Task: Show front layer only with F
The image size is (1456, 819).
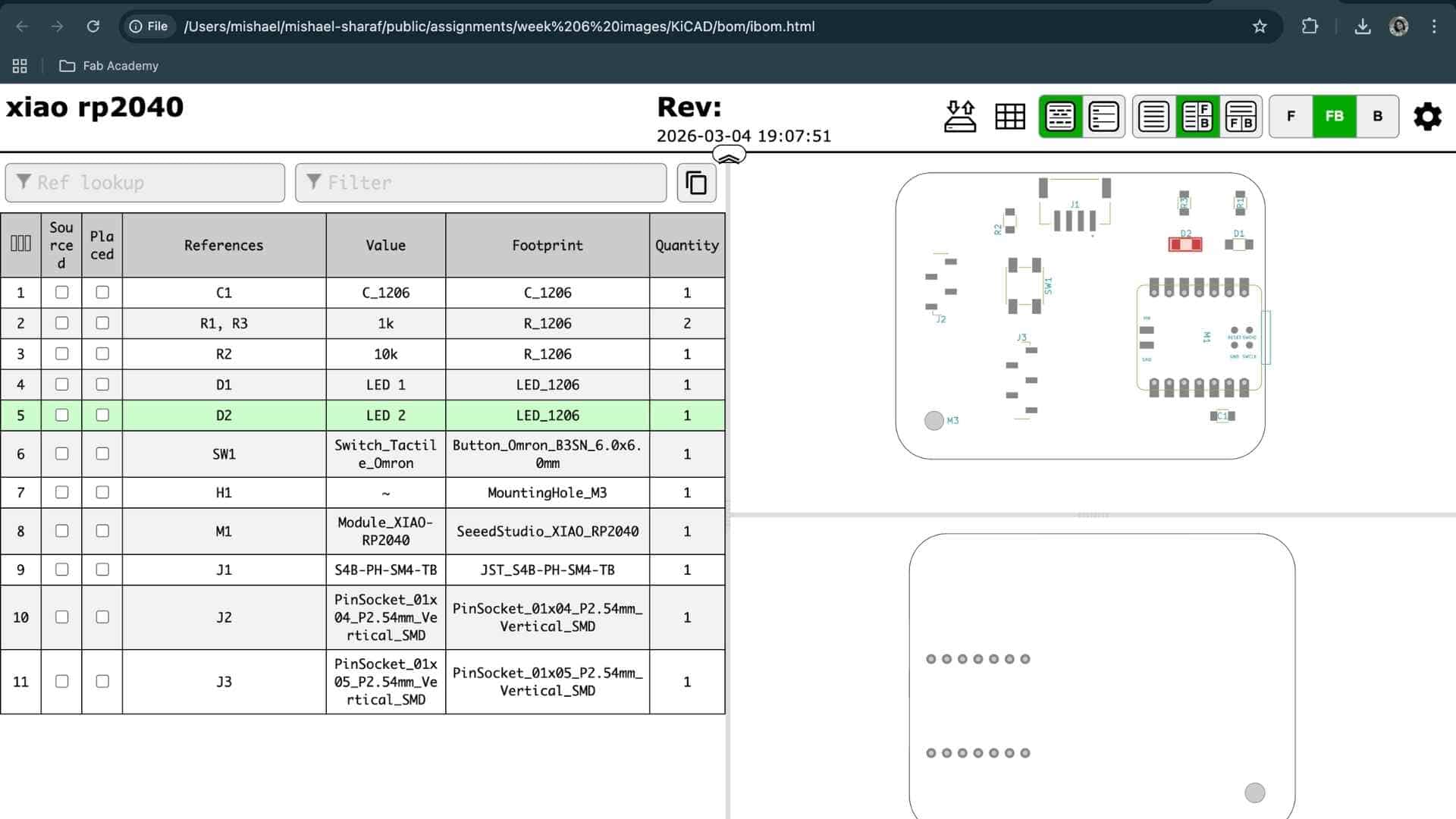Action: 1291,116
